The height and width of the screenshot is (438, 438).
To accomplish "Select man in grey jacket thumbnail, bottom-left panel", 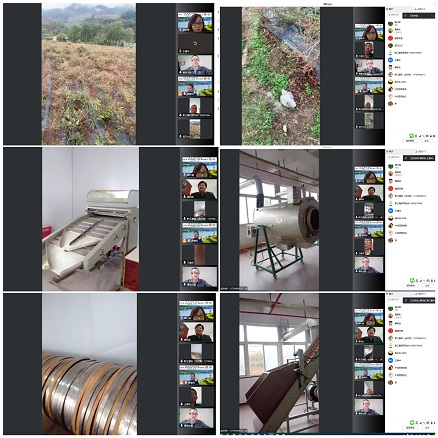I will 197,418.
